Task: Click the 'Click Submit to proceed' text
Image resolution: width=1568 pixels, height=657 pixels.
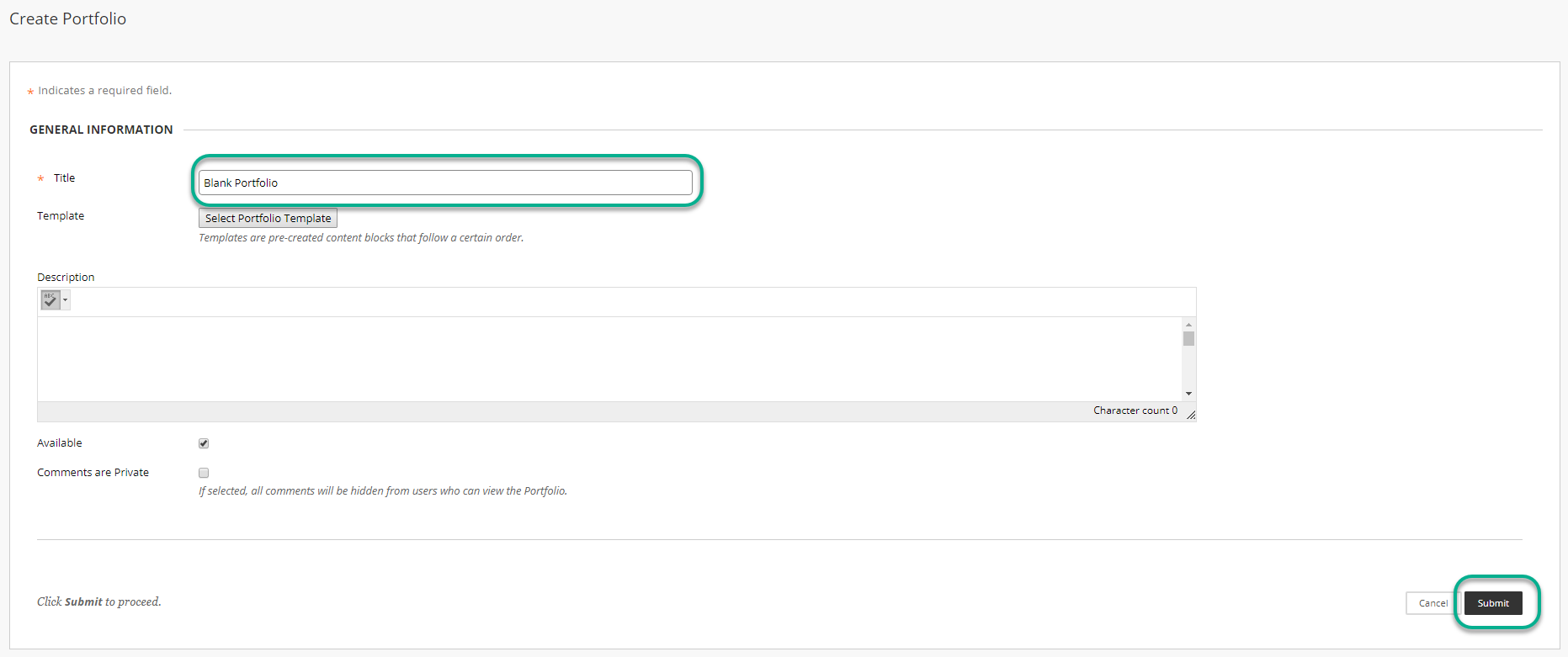Action: (99, 601)
